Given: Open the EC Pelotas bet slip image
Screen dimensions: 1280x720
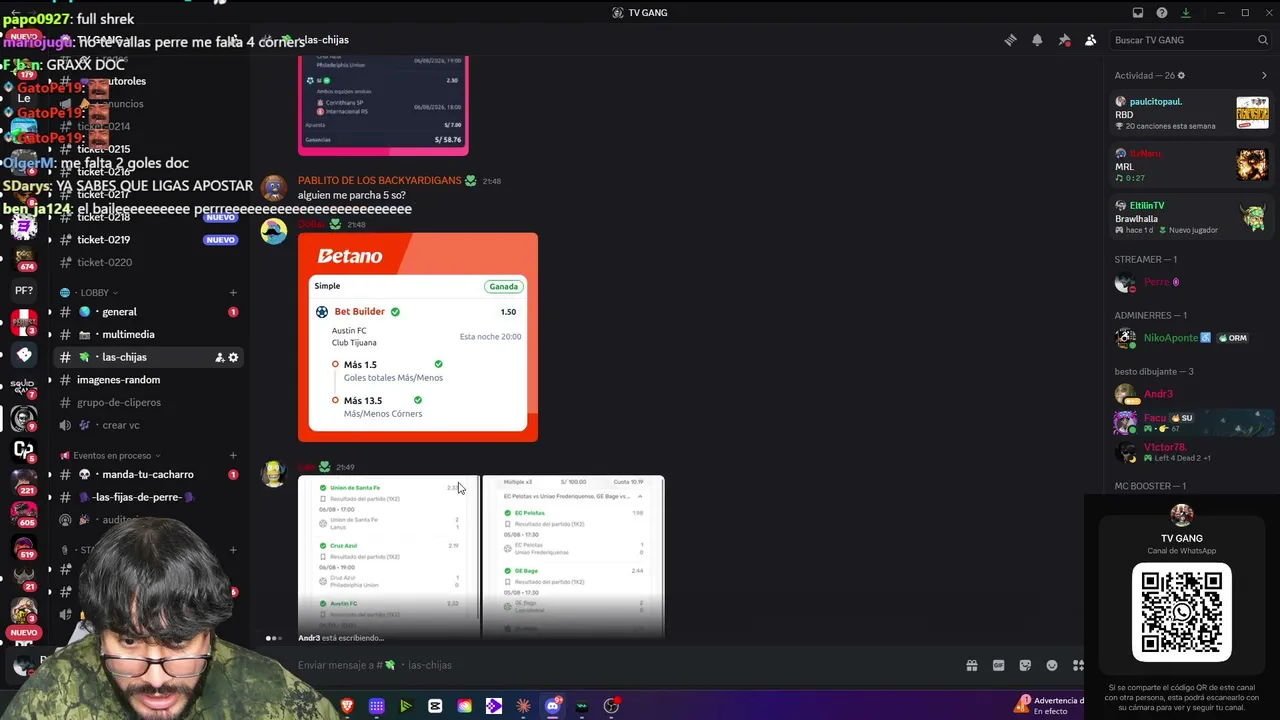Looking at the screenshot, I should point(573,557).
